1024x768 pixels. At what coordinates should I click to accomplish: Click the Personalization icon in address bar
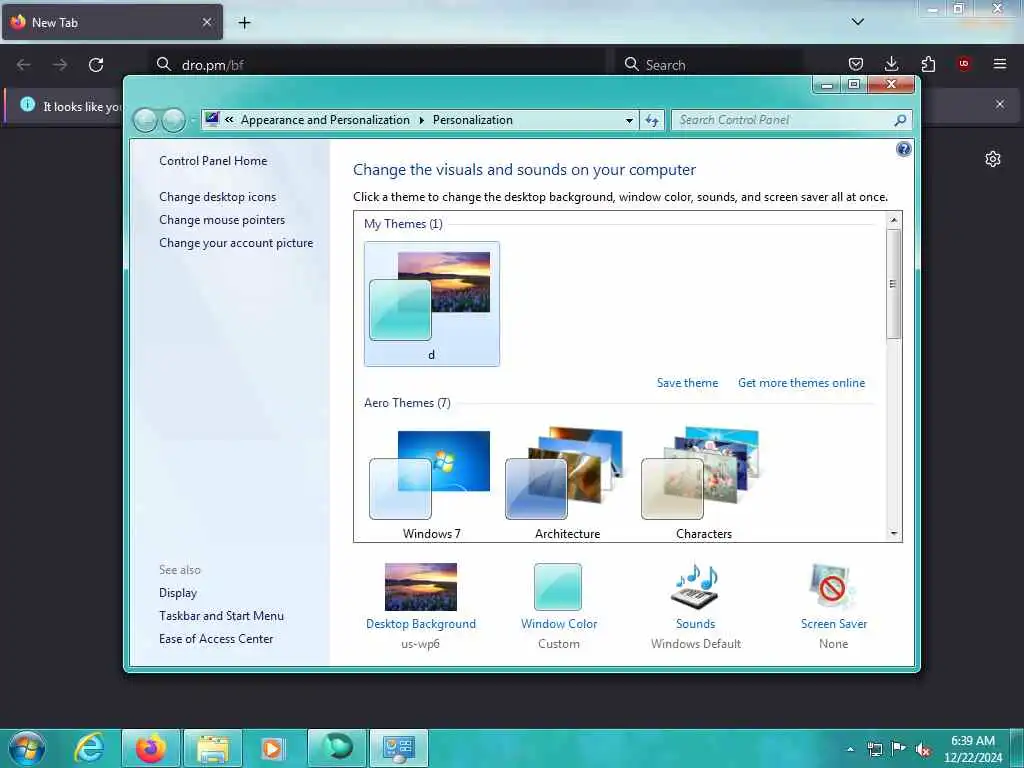212,119
